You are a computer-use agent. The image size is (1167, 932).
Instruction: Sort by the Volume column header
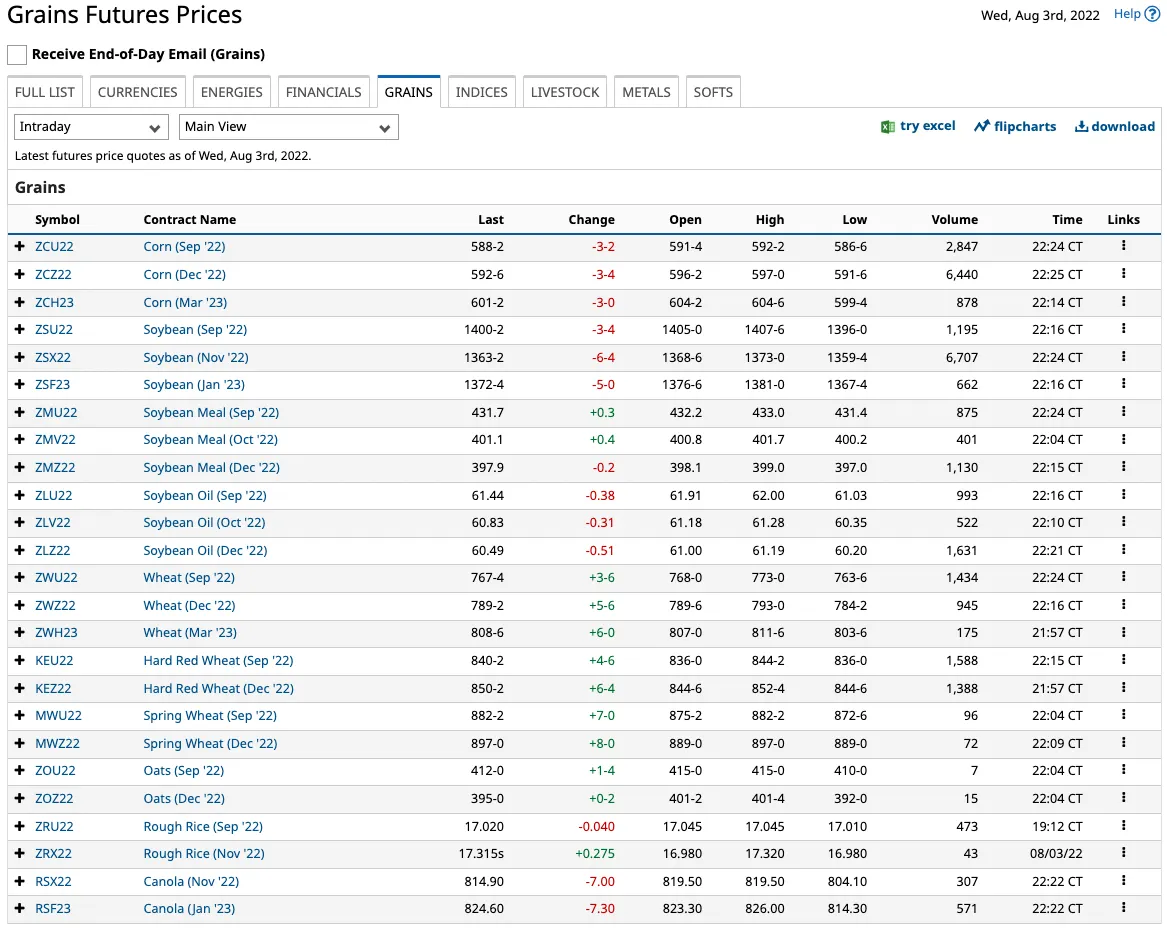(954, 220)
